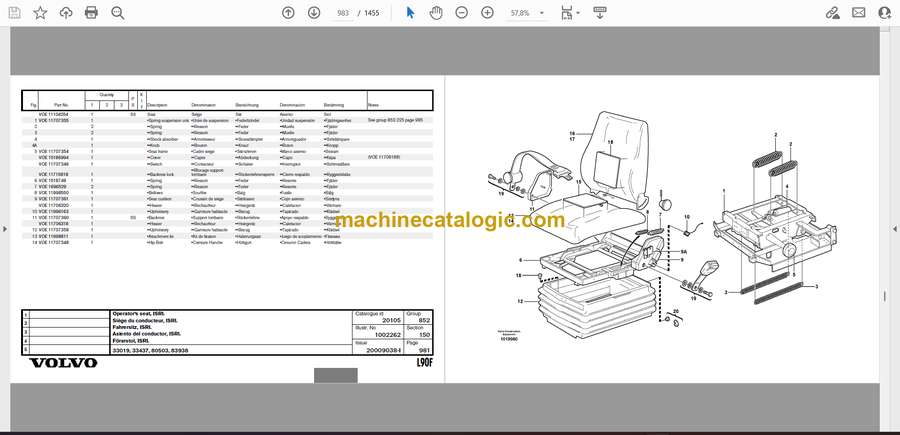Image resolution: width=900 pixels, height=435 pixels.
Task: Click group value 852 in footer box
Action: [425, 321]
